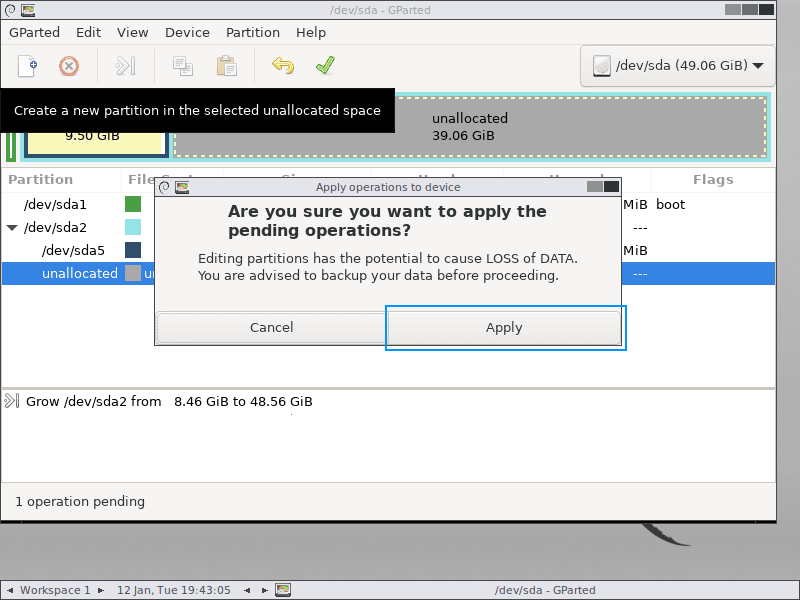Open the Partition menu
Viewport: 800px width, 600px height.
tap(252, 32)
